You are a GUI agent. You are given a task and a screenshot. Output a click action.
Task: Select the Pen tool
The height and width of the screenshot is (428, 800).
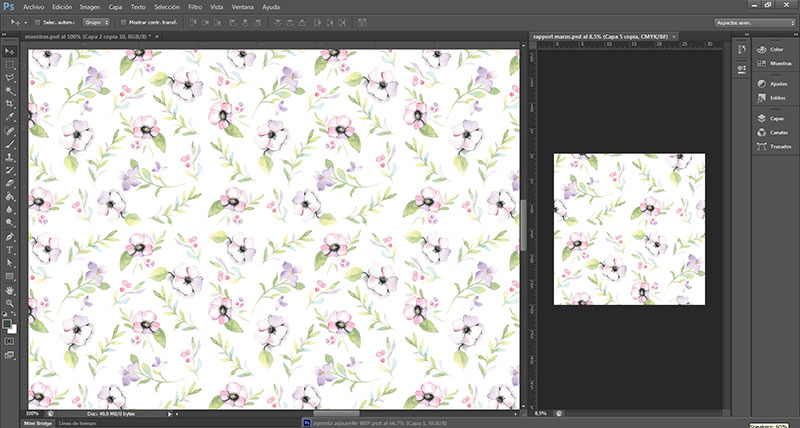pyautogui.click(x=9, y=237)
